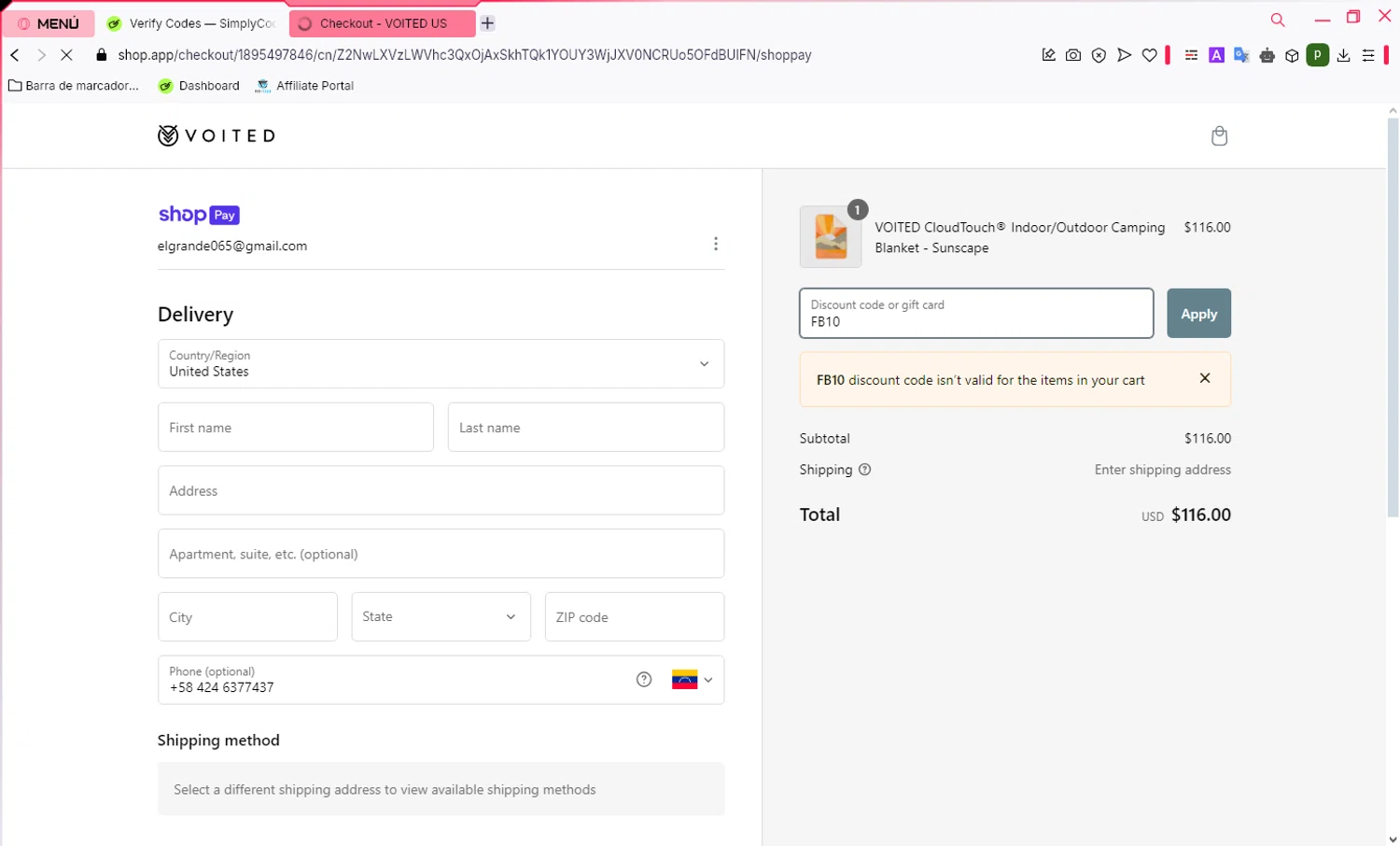Open the Barra de marcadores folder
The height and width of the screenshot is (846, 1400).
click(74, 86)
